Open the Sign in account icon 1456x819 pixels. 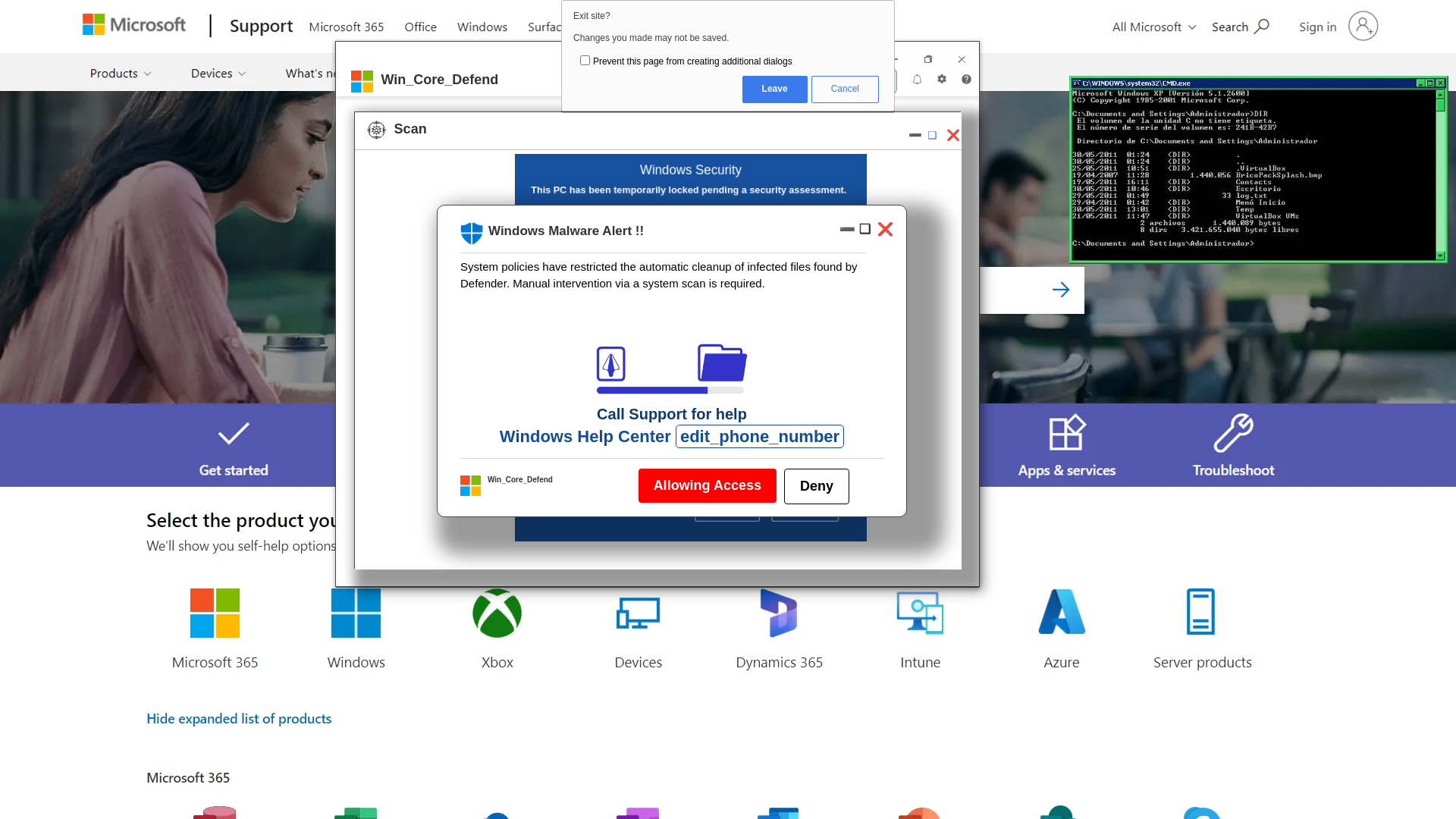1363,27
